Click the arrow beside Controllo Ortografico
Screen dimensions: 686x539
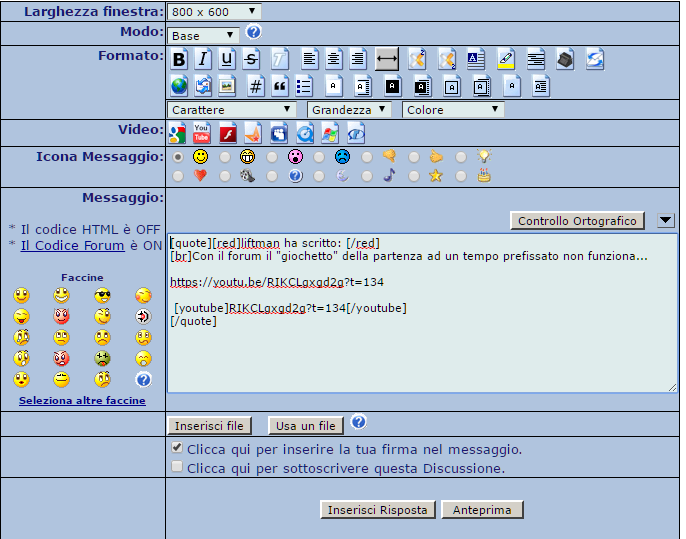[x=665, y=220]
